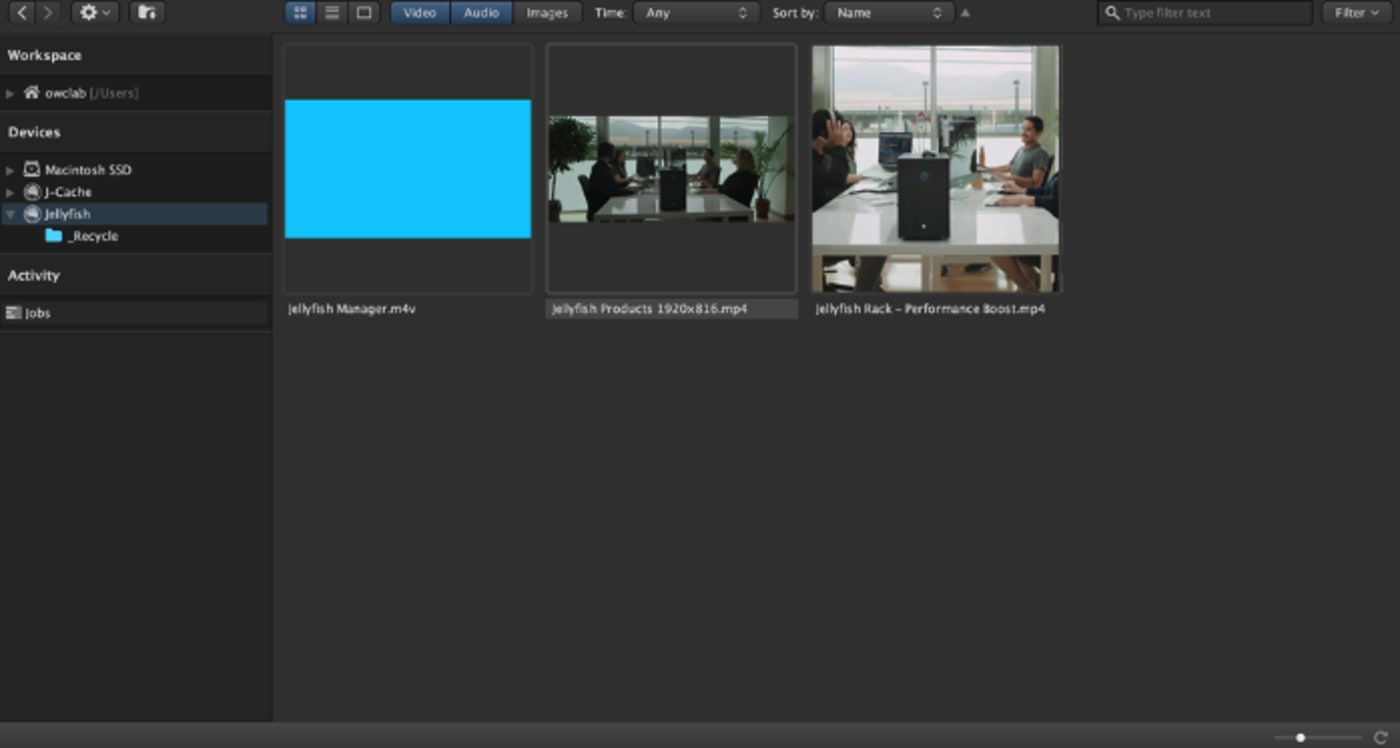
Task: Open the Filter button menu
Action: point(1356,13)
